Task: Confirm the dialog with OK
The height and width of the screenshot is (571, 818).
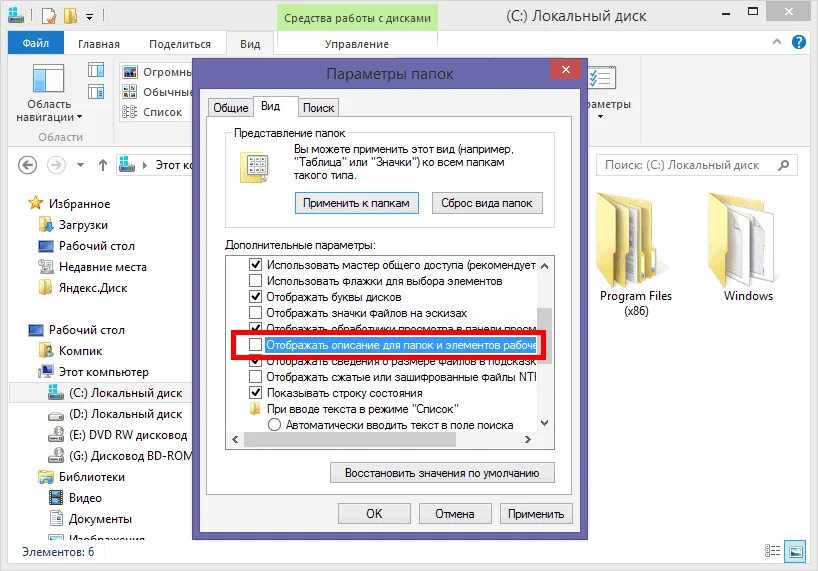Action: pyautogui.click(x=374, y=514)
